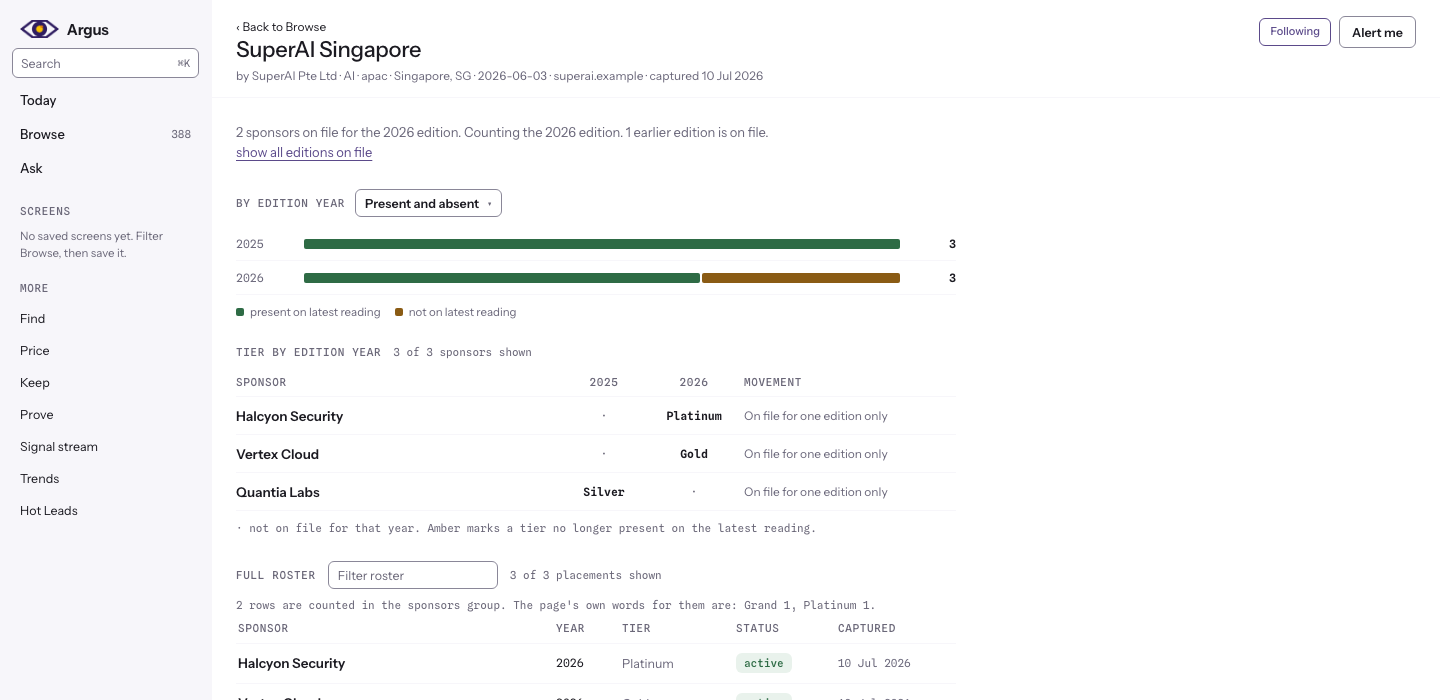Viewport: 1440px width, 700px height.
Task: Click the CAPTURED column header in roster
Action: pyautogui.click(x=867, y=628)
